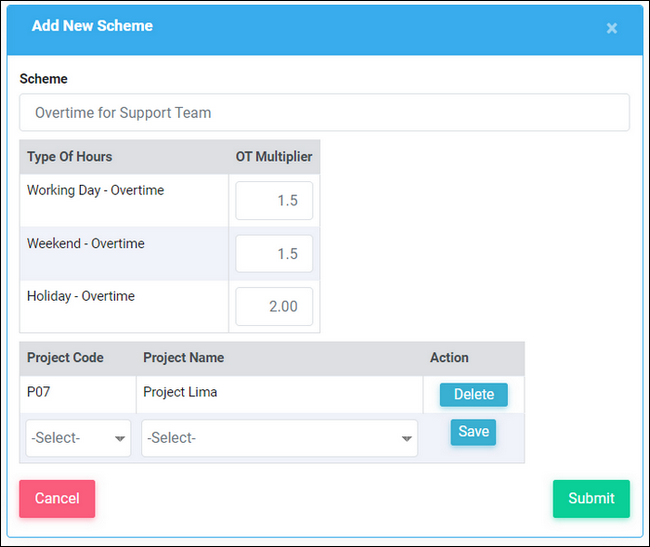The height and width of the screenshot is (547, 650).
Task: Edit Working Day Overtime multiplier field
Action: (x=274, y=201)
